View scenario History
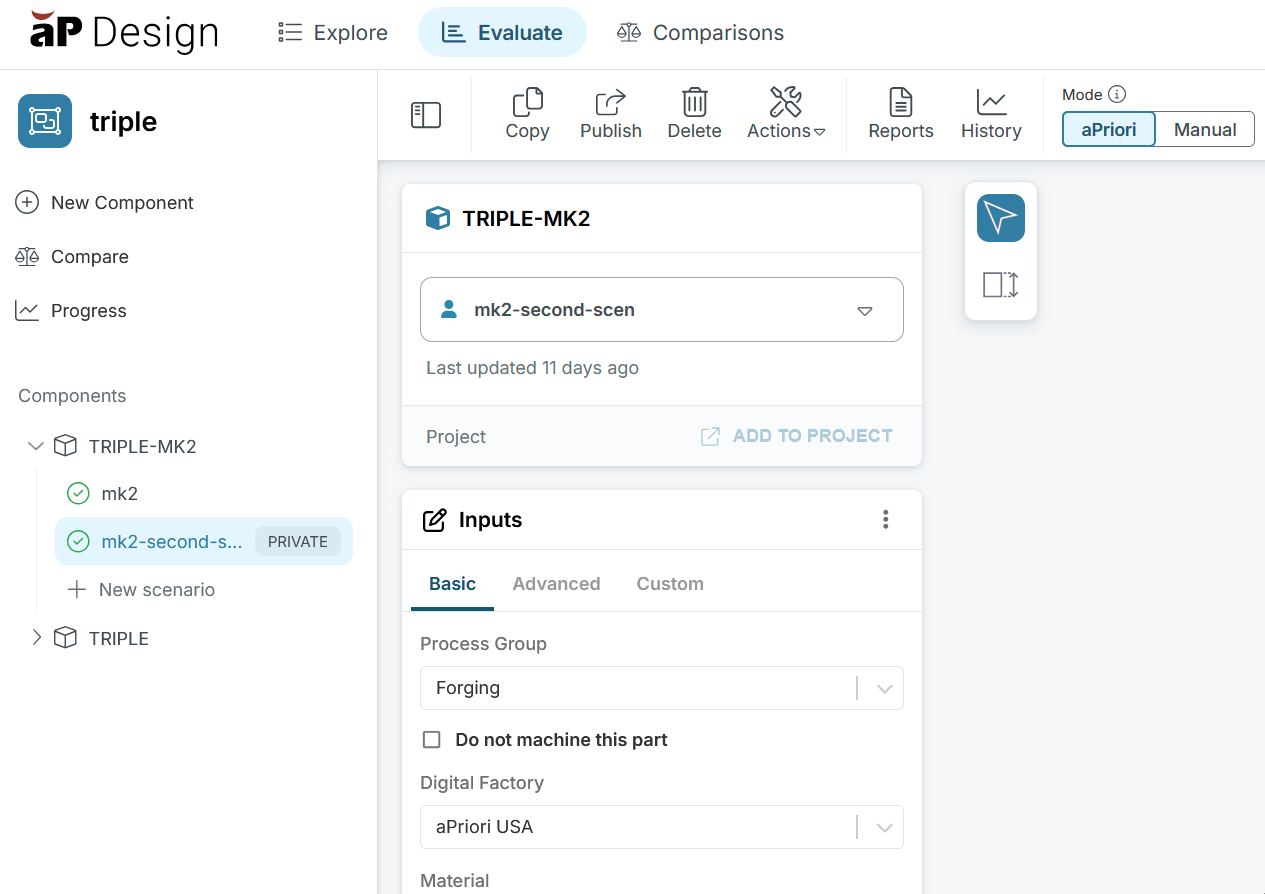 coord(991,114)
